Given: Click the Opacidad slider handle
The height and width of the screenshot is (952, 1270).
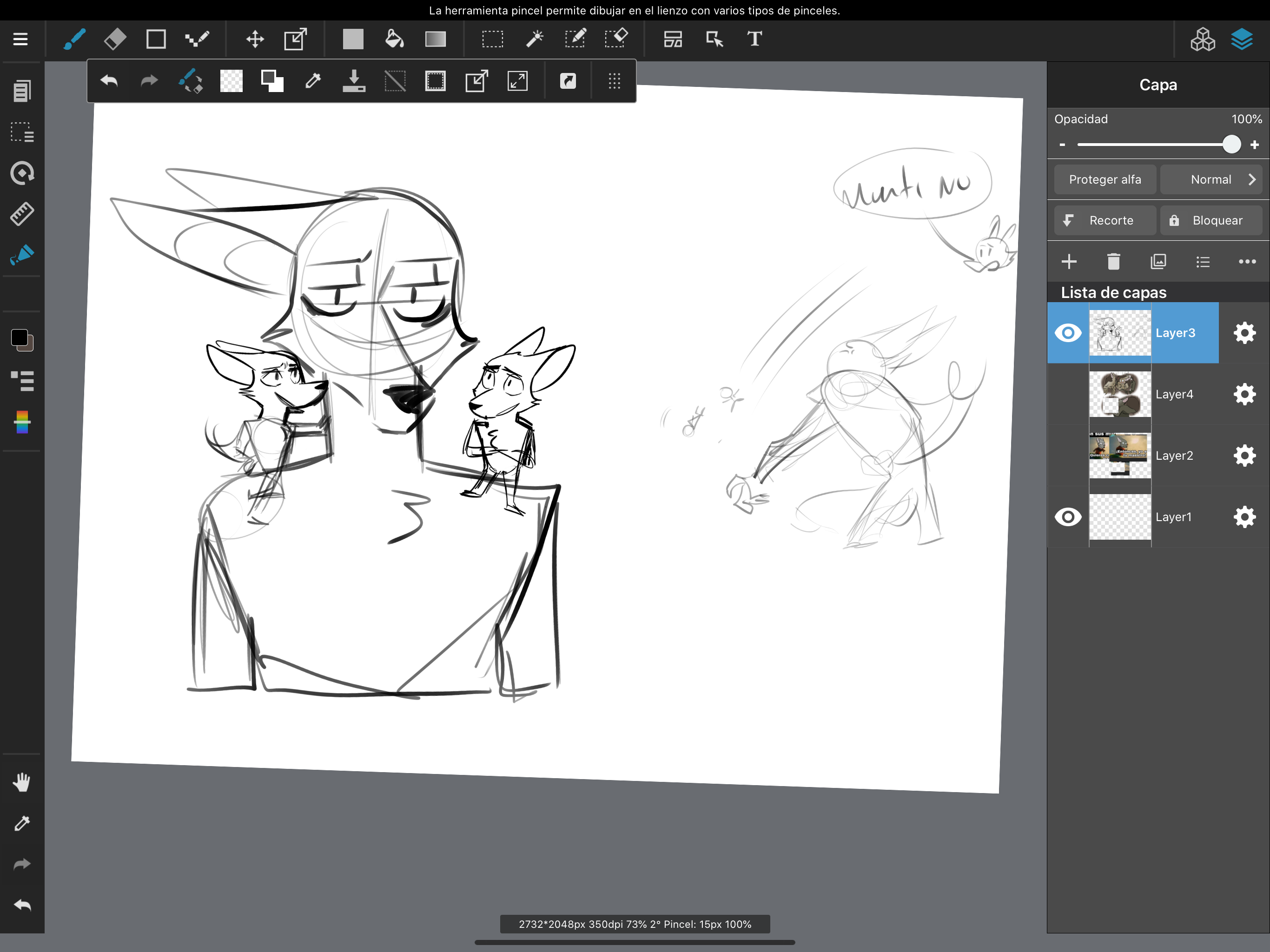Looking at the screenshot, I should click(x=1231, y=145).
